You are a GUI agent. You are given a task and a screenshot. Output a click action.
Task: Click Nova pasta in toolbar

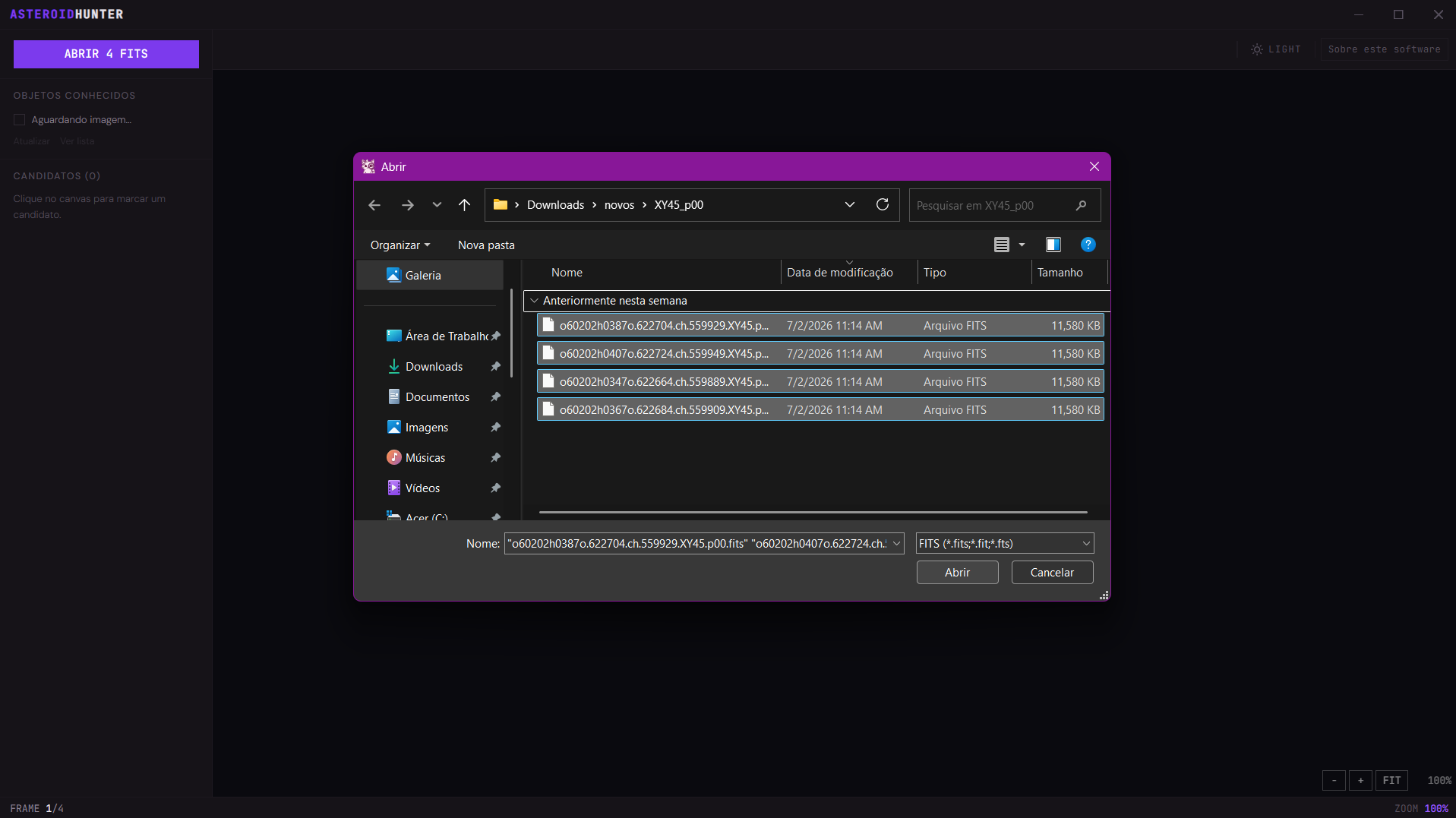click(x=486, y=245)
